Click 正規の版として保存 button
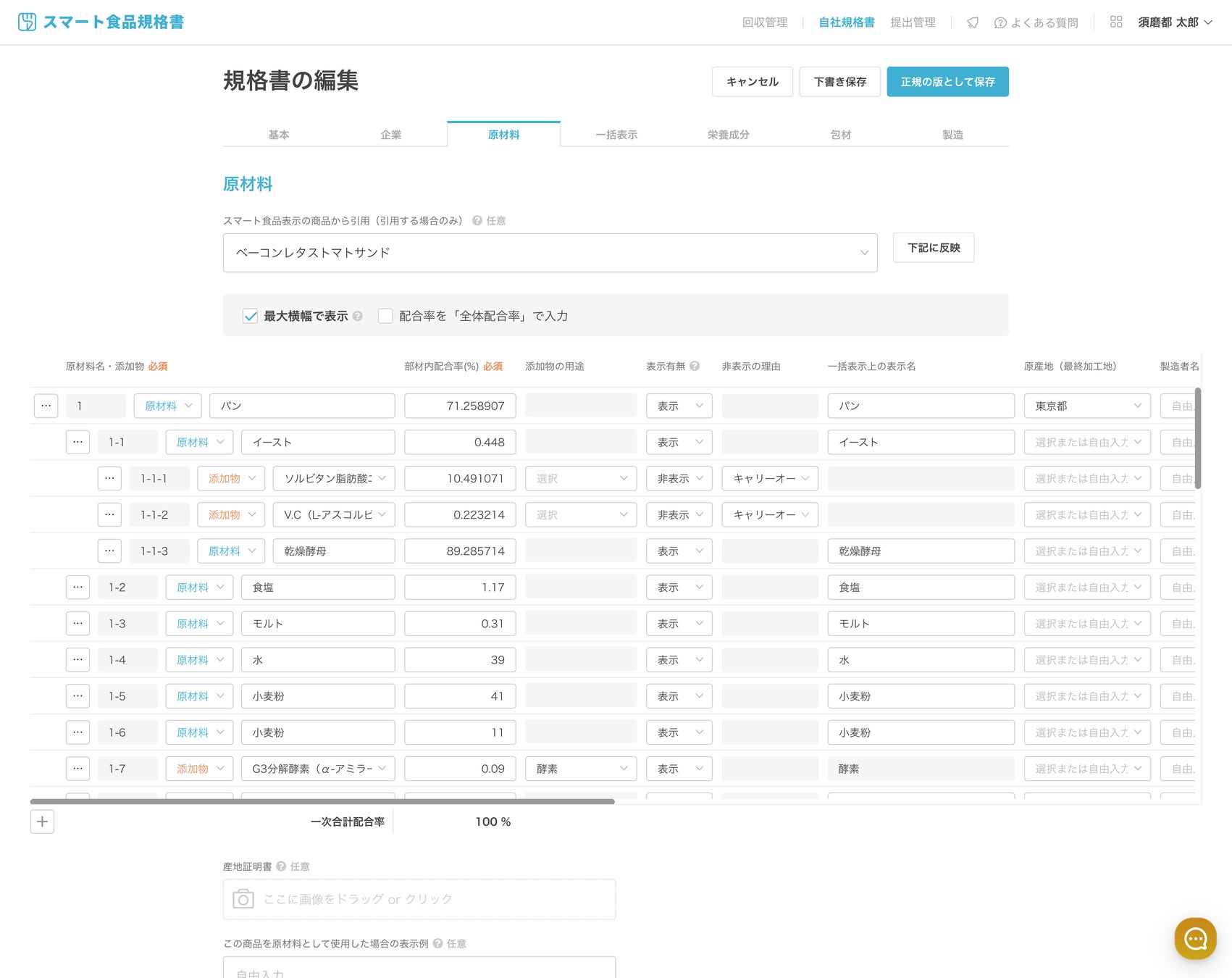The image size is (1232, 978). click(x=947, y=82)
